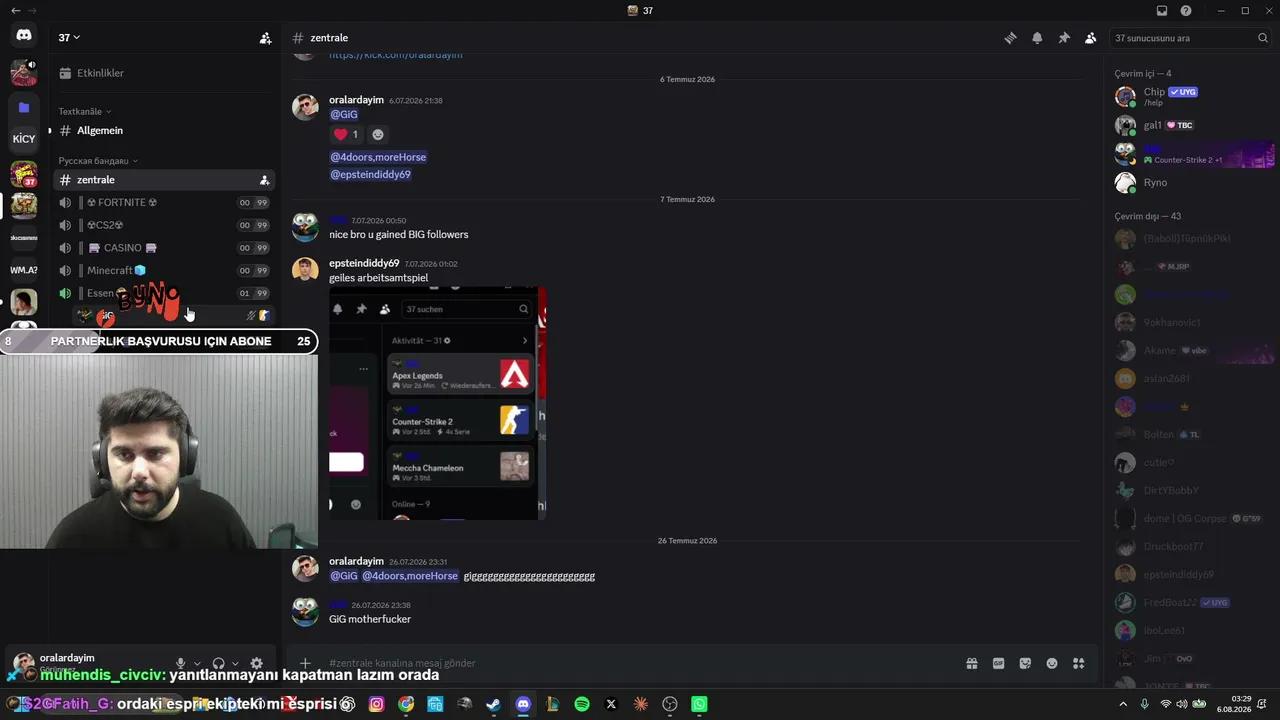Switch to Allgemein channel

pyautogui.click(x=163, y=131)
